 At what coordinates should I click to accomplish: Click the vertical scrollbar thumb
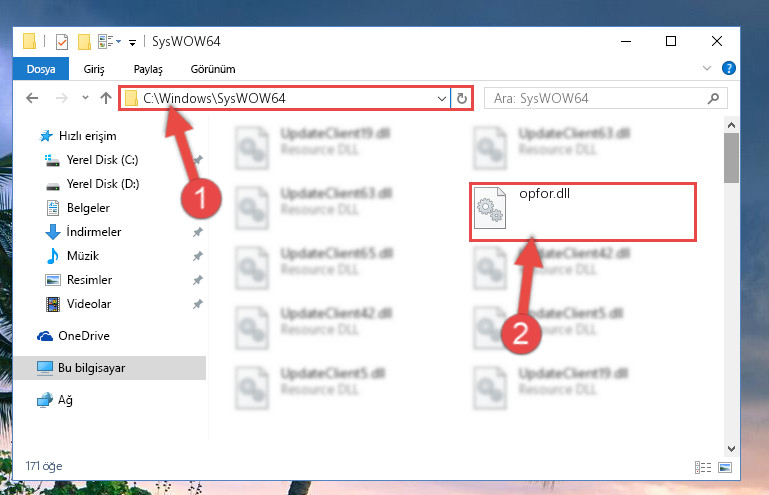point(731,157)
